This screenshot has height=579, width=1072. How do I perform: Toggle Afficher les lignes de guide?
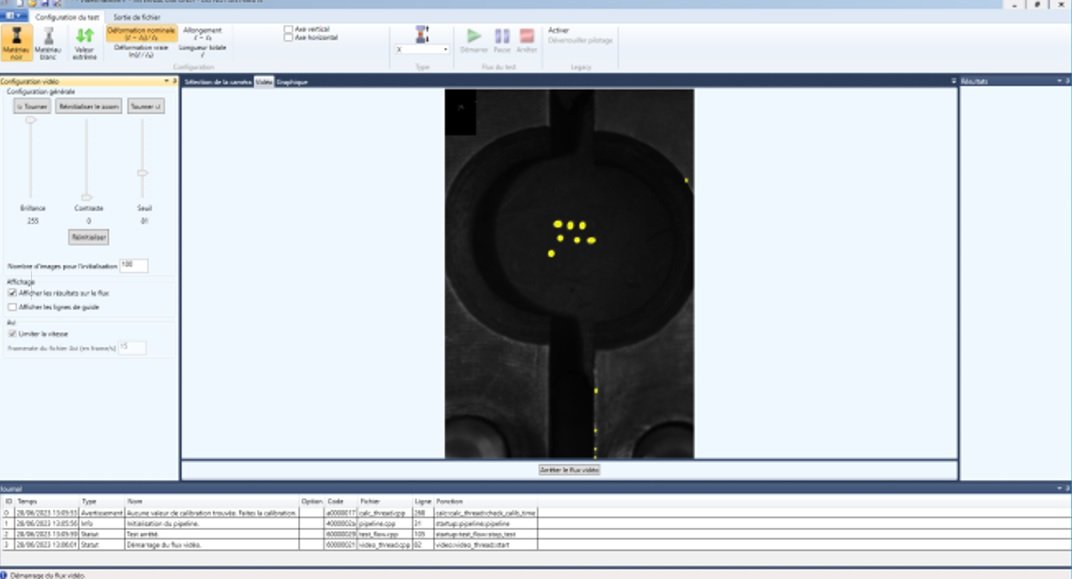click(12, 307)
